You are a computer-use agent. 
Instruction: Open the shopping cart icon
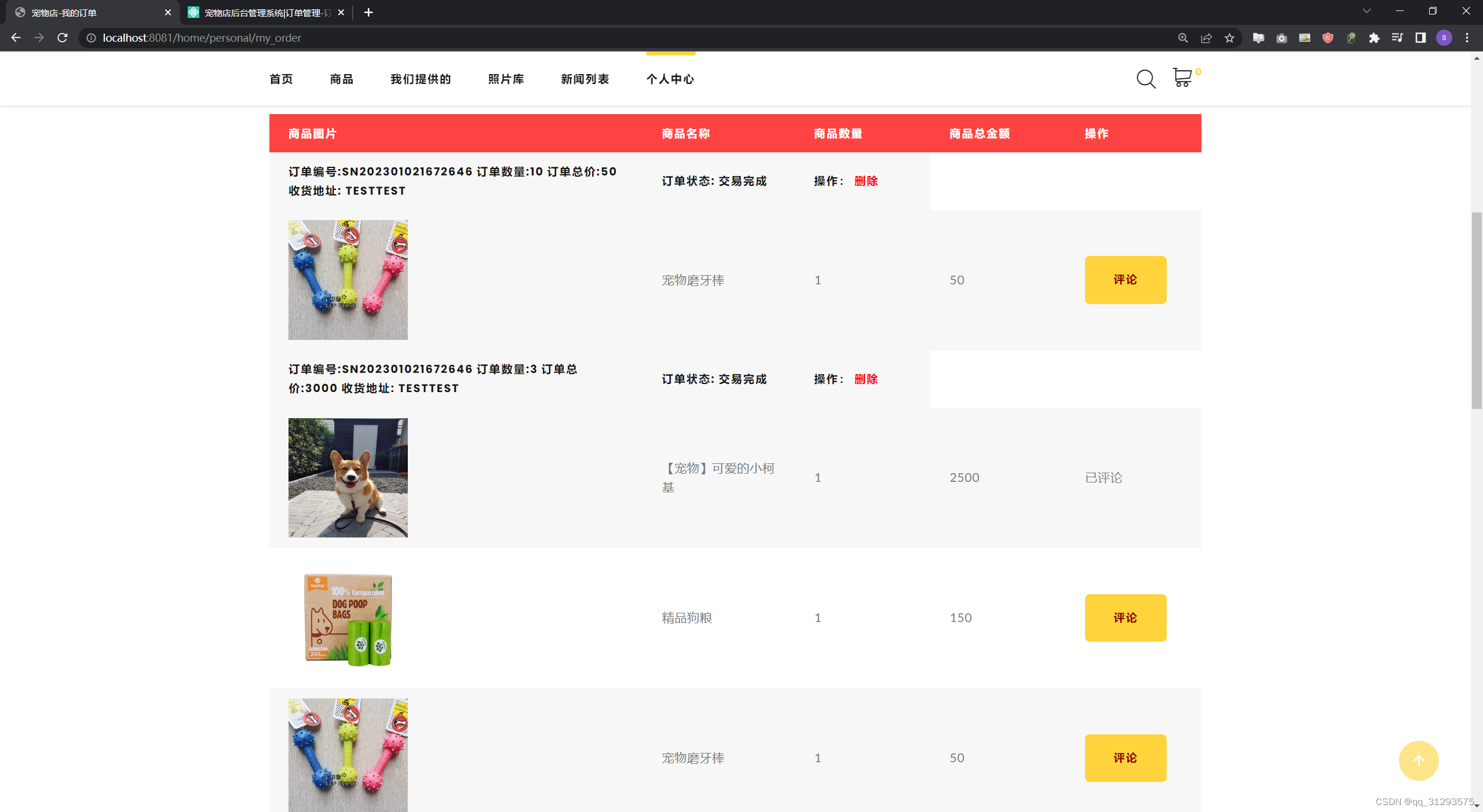coord(1182,77)
